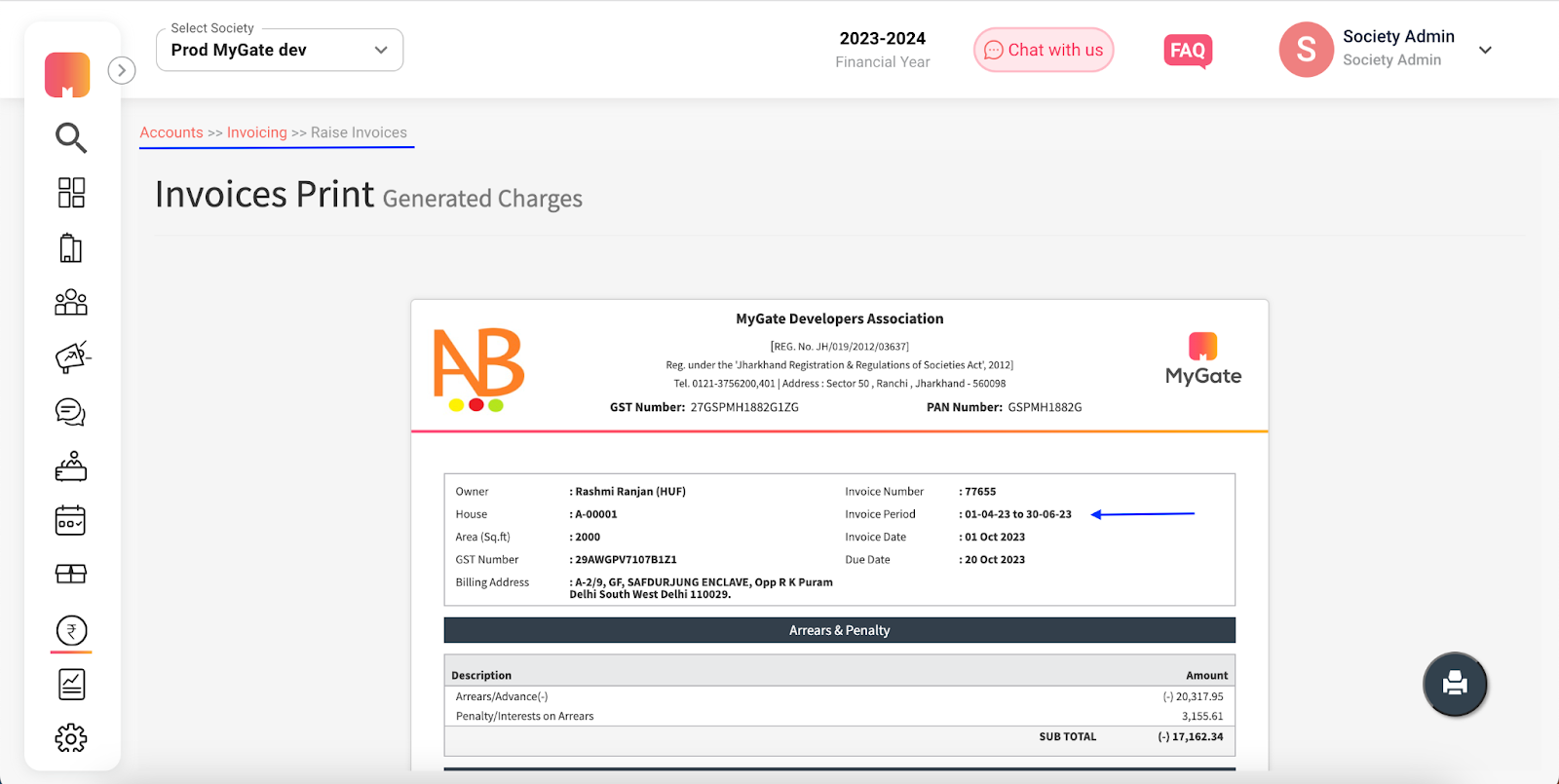Click area value 2000
Screen dimensions: 1559x784
[x=588, y=537]
